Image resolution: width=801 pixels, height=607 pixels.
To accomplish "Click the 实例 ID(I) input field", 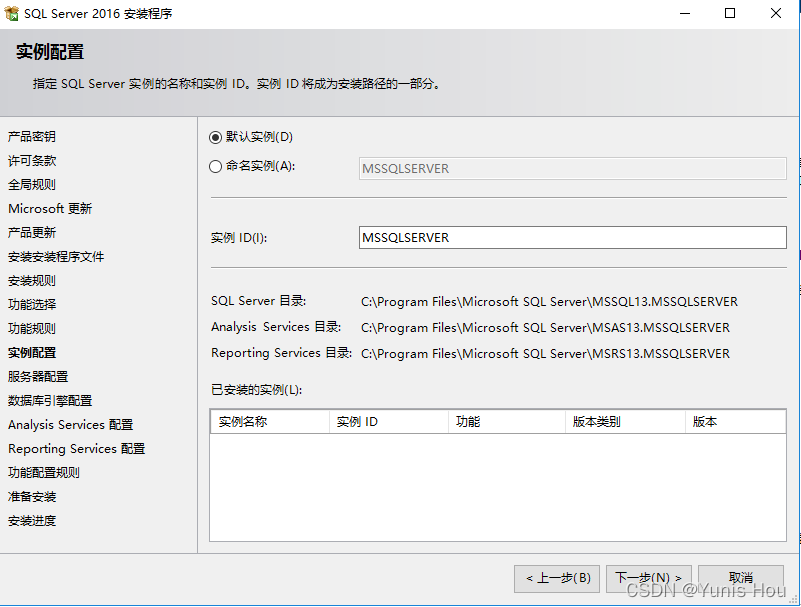I will [x=573, y=238].
